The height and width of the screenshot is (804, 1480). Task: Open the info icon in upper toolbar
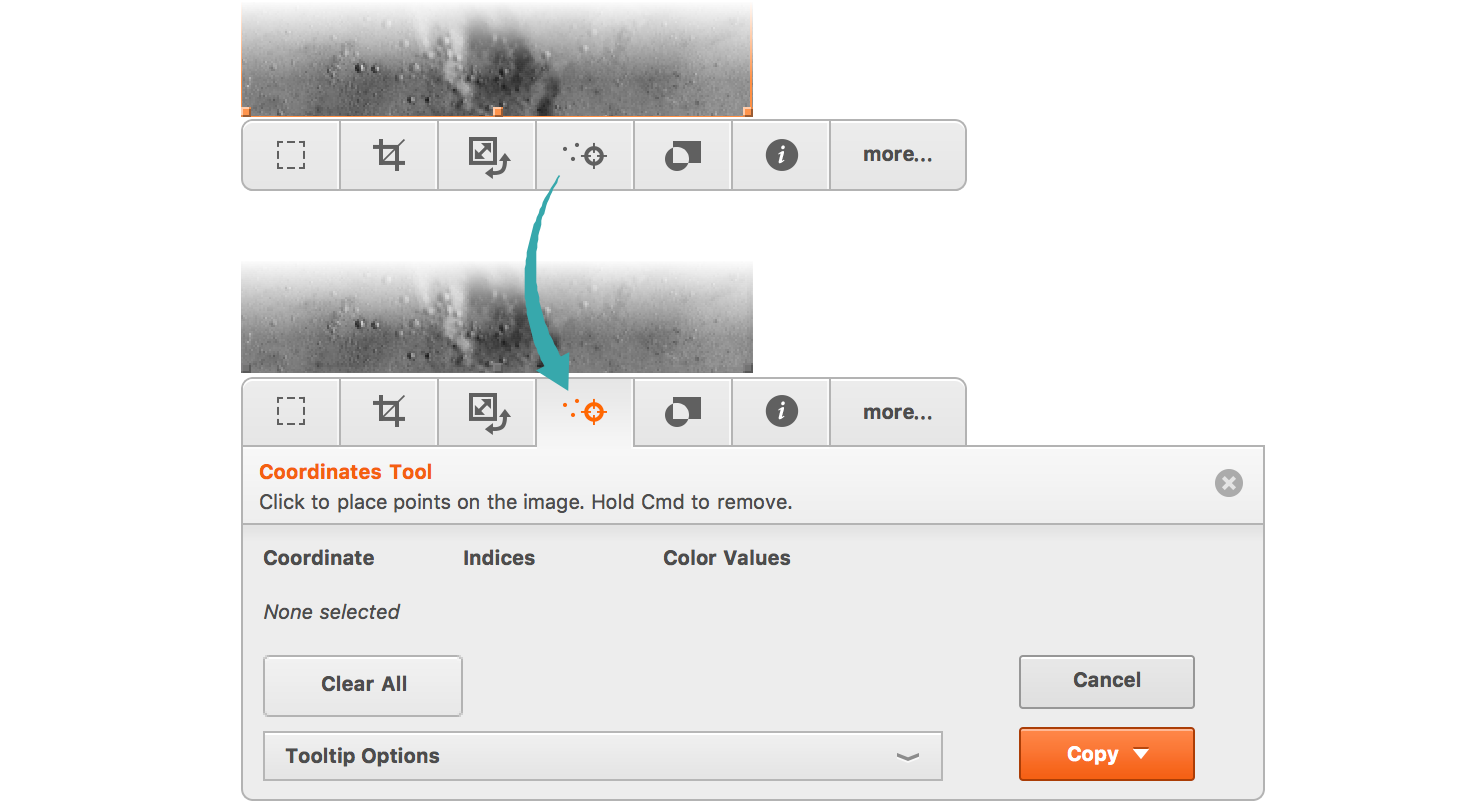[781, 155]
